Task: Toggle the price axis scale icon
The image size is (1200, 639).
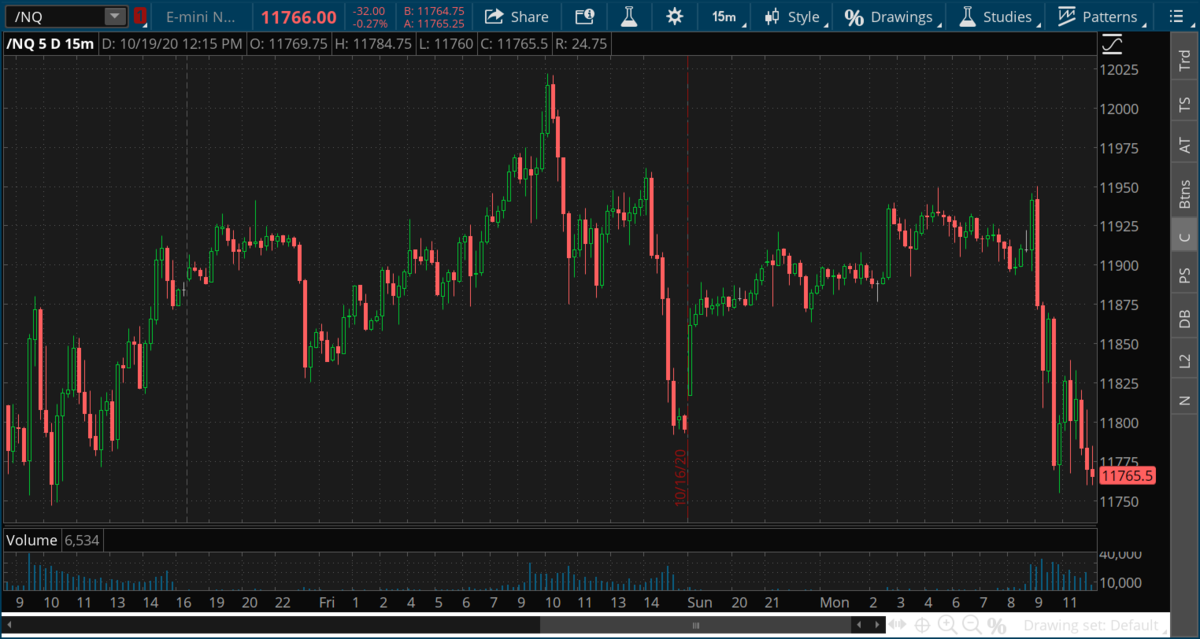Action: 1112,44
